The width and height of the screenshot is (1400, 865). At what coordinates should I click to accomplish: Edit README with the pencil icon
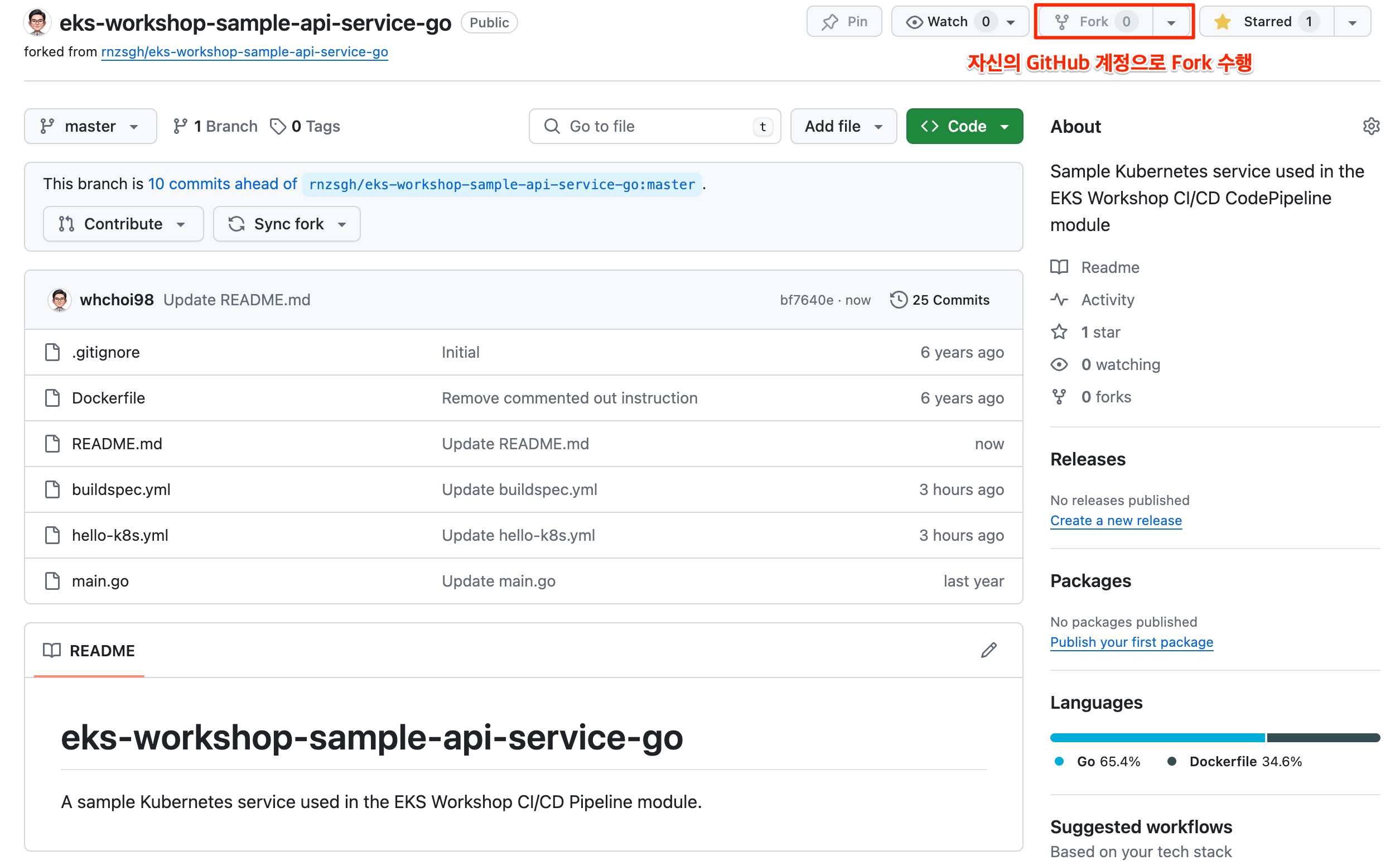(989, 651)
